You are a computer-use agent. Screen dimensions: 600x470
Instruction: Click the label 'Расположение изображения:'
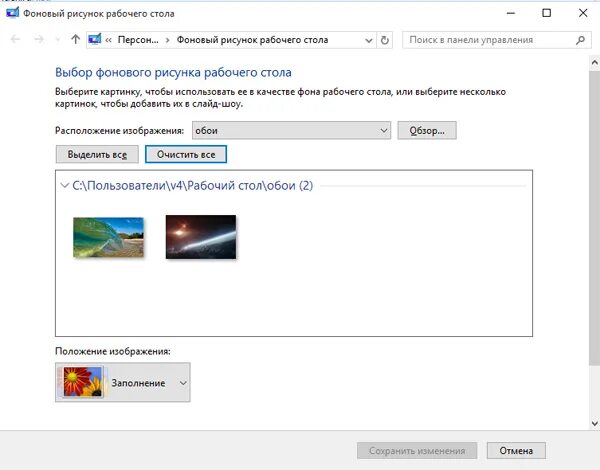(119, 131)
